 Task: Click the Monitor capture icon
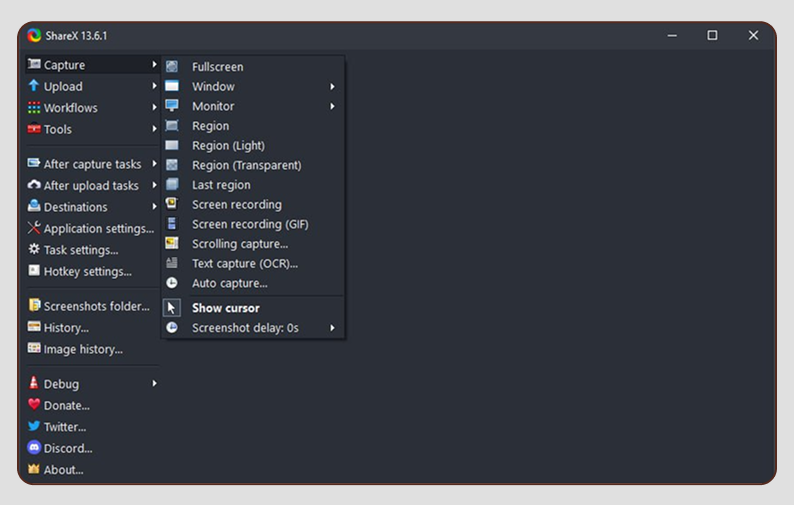(172, 105)
